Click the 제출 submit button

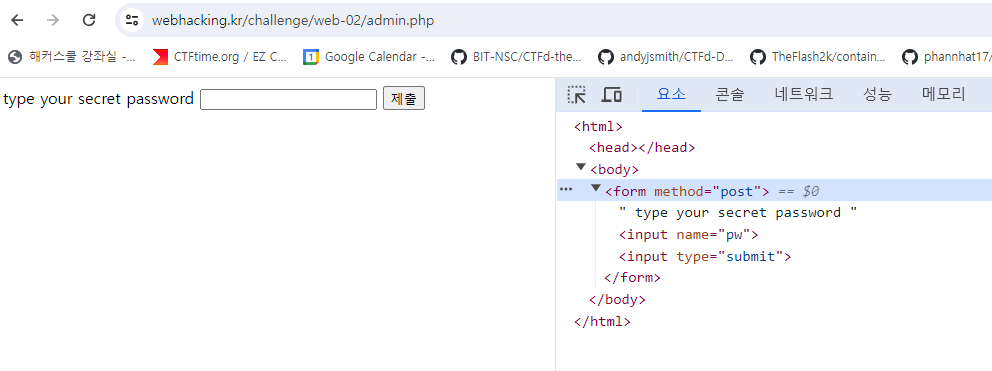point(404,99)
